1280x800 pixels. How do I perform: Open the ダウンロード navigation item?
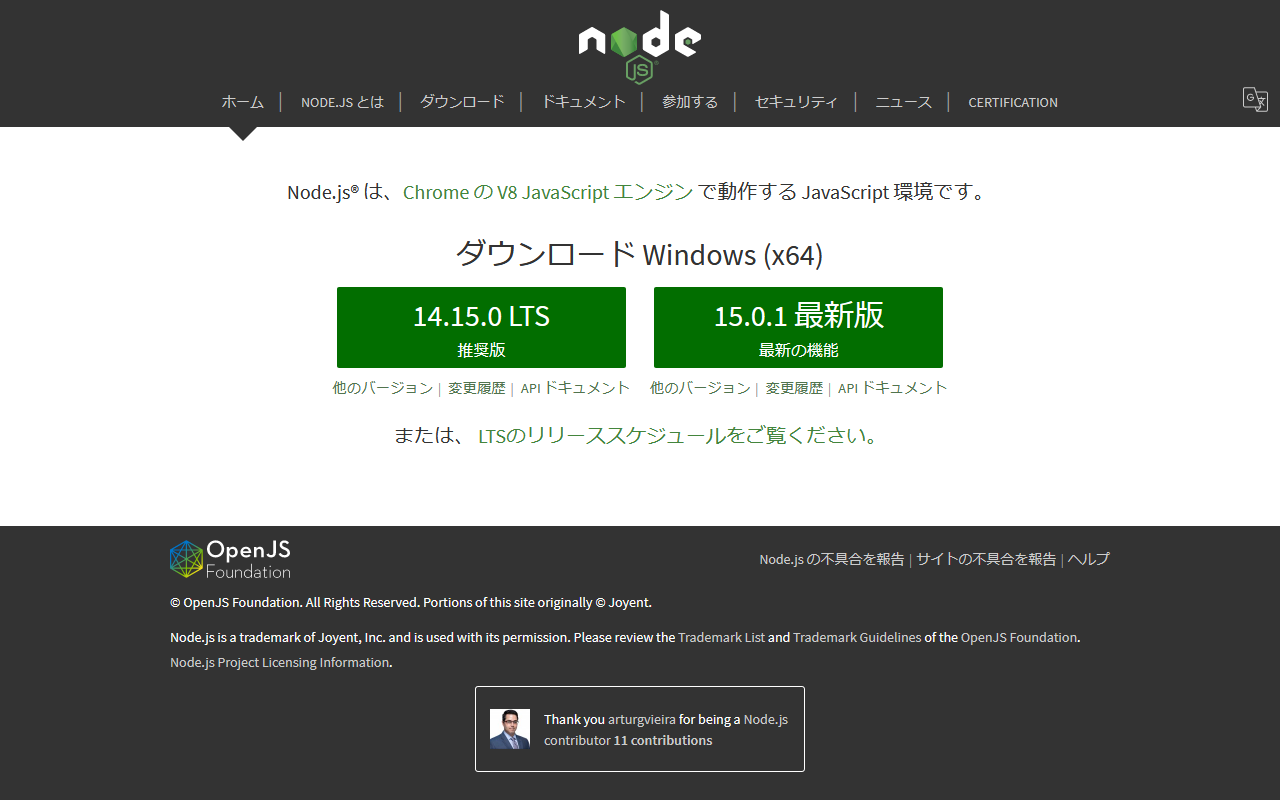(x=462, y=102)
